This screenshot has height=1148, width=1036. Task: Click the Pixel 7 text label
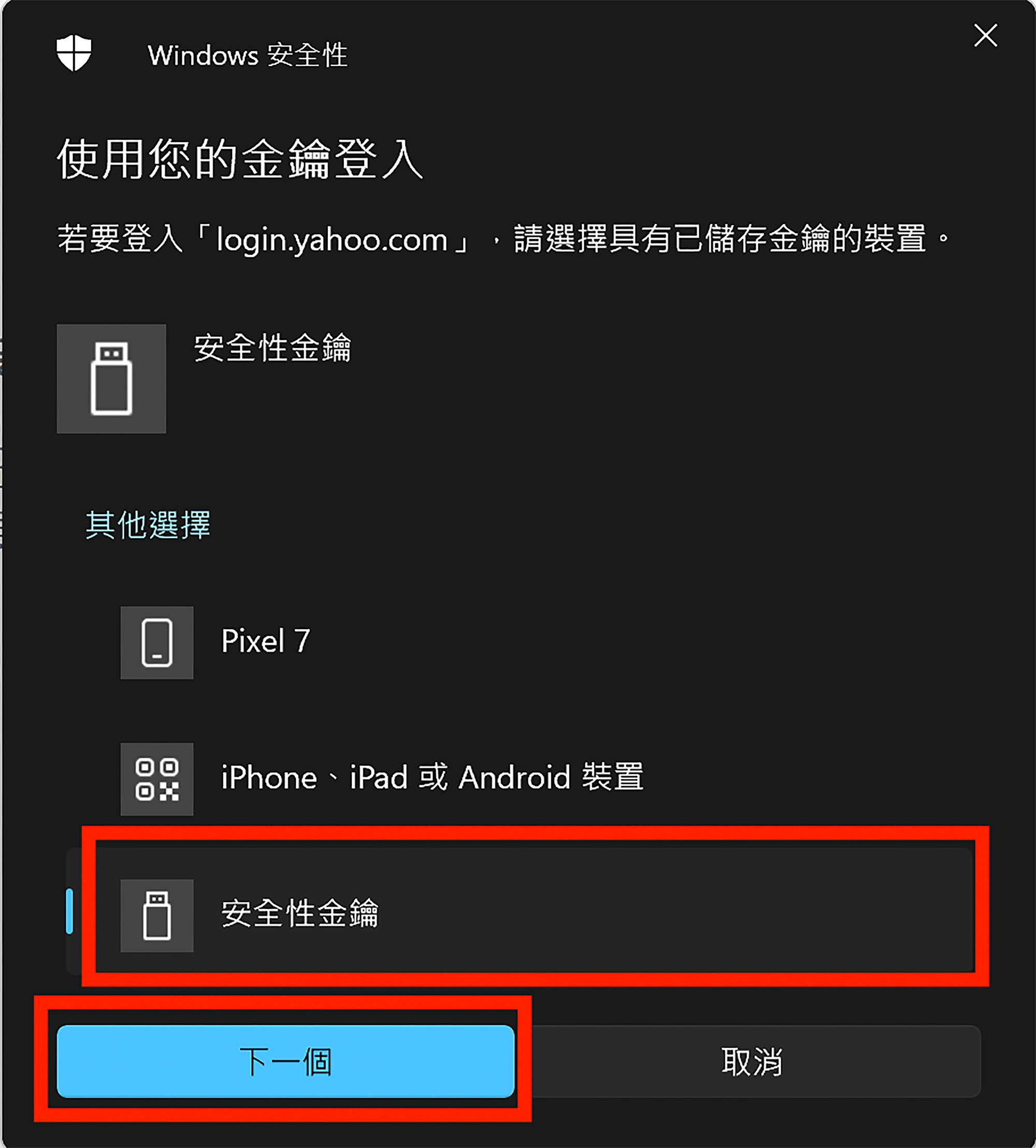tap(266, 641)
